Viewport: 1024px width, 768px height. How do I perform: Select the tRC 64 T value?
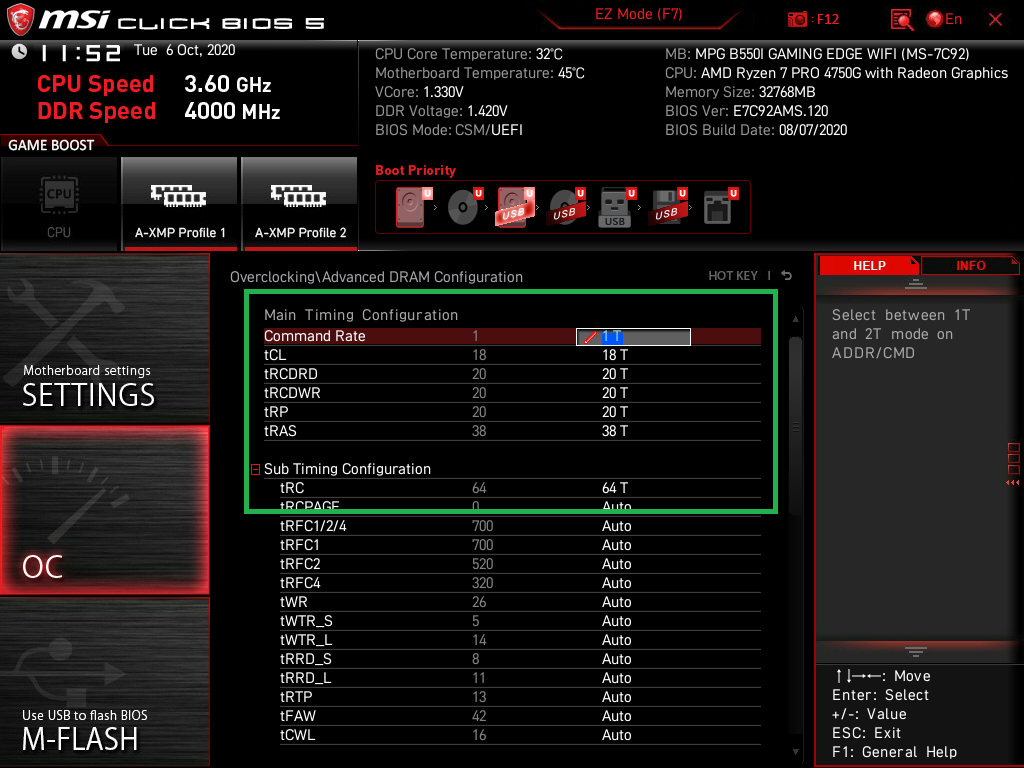pyautogui.click(x=615, y=488)
